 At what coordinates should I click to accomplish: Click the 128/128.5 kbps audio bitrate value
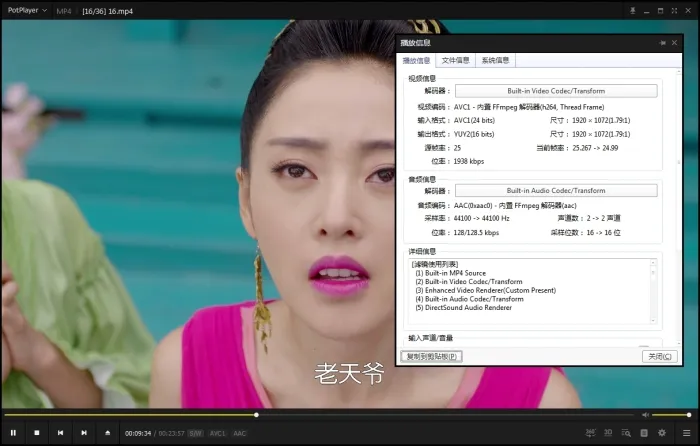pos(476,233)
